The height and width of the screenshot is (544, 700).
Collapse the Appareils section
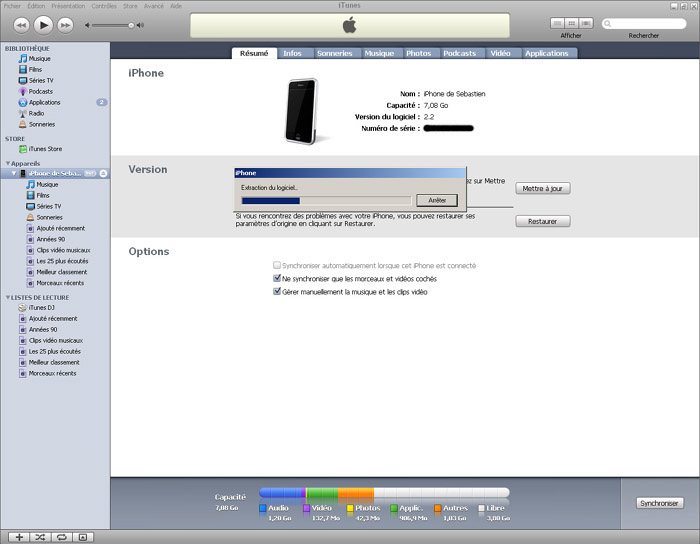pyautogui.click(x=7, y=163)
